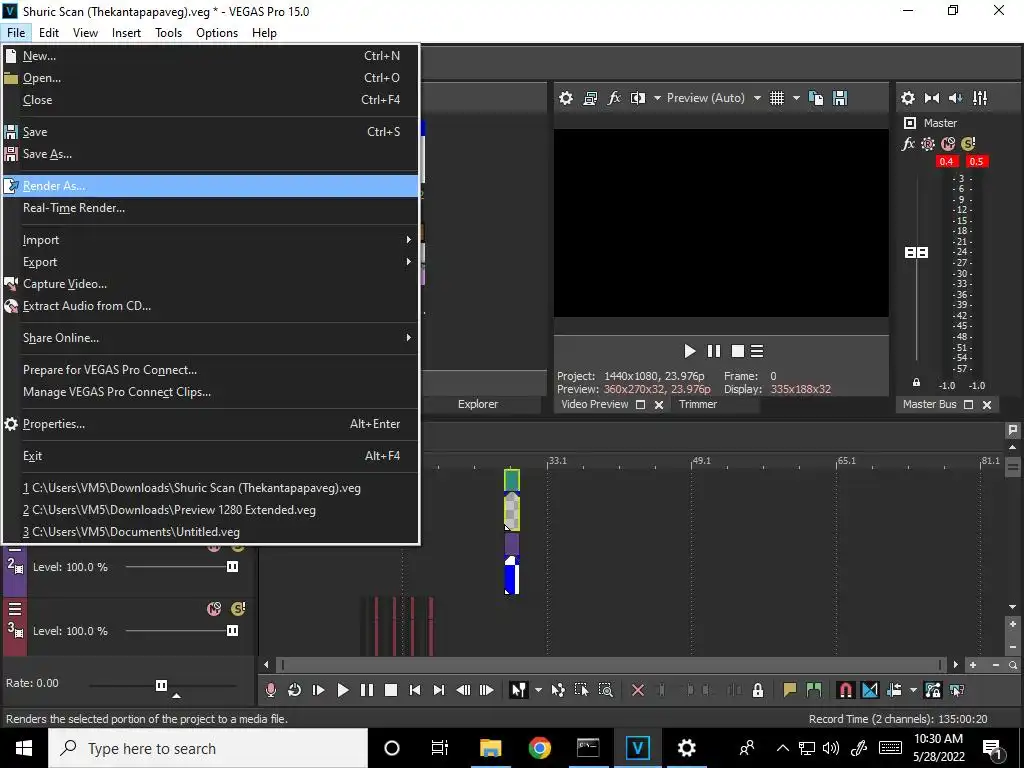Click Master automation settings icon
Screen dimensions: 1024x768
click(x=927, y=144)
